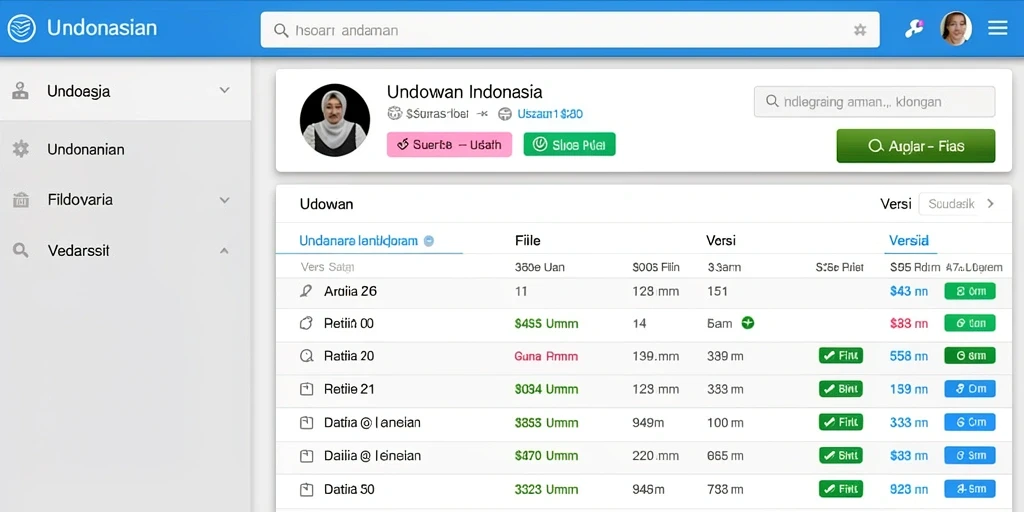Select the Versial tab

(x=909, y=240)
